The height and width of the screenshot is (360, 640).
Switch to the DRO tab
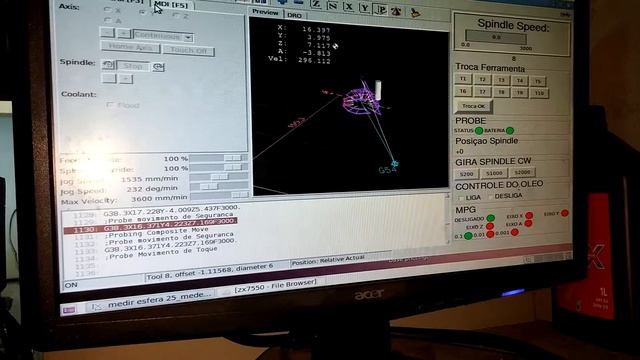294,15
